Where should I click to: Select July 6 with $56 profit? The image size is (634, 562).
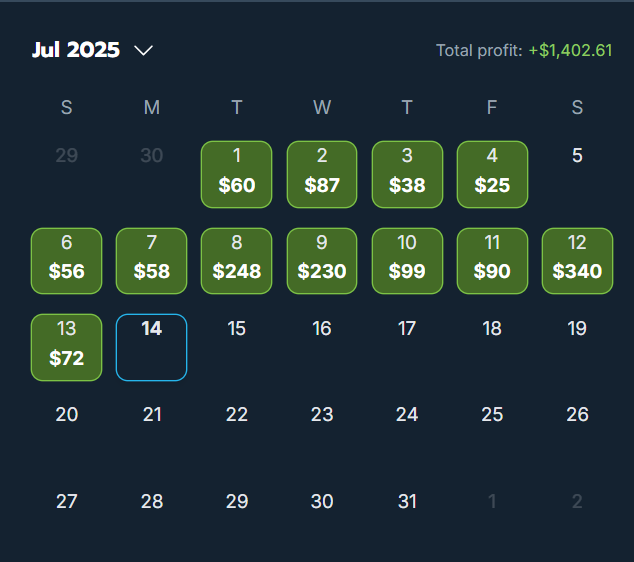click(x=66, y=261)
